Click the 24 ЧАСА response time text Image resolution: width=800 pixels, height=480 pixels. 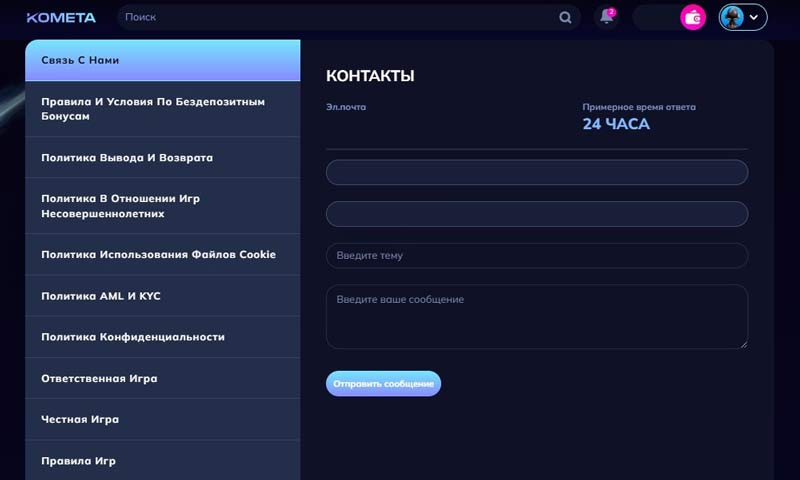click(x=616, y=124)
